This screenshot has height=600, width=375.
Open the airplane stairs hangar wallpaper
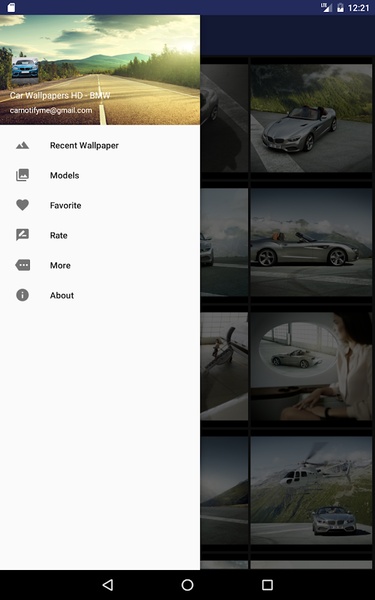coord(224,366)
